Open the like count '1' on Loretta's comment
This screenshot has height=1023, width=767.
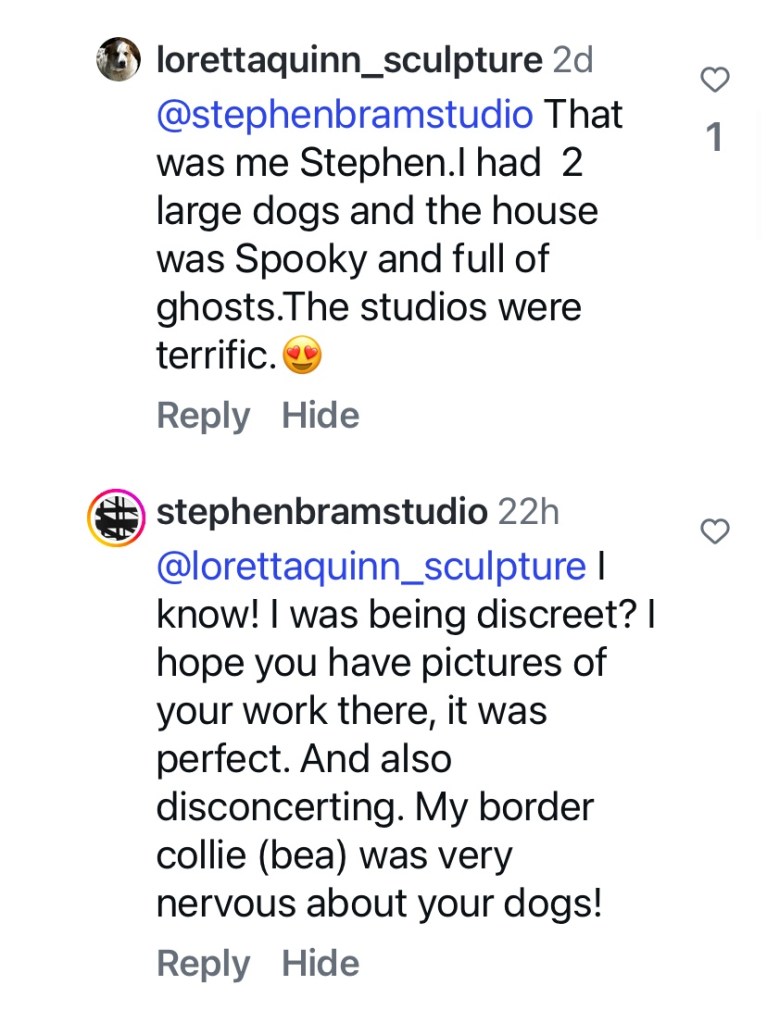(x=714, y=138)
